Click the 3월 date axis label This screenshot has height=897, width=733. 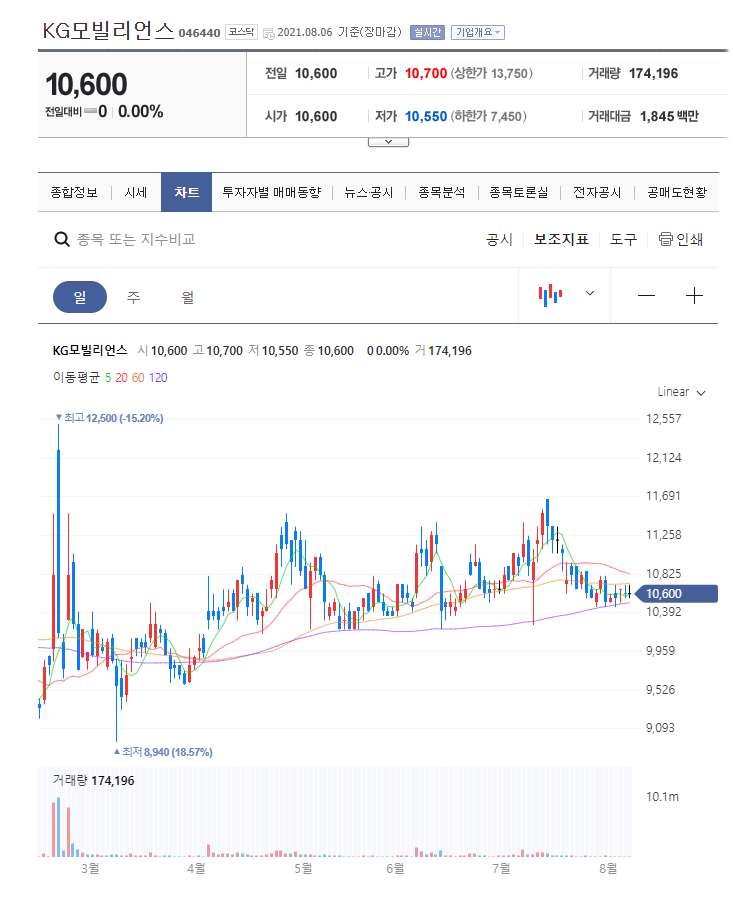[90, 868]
